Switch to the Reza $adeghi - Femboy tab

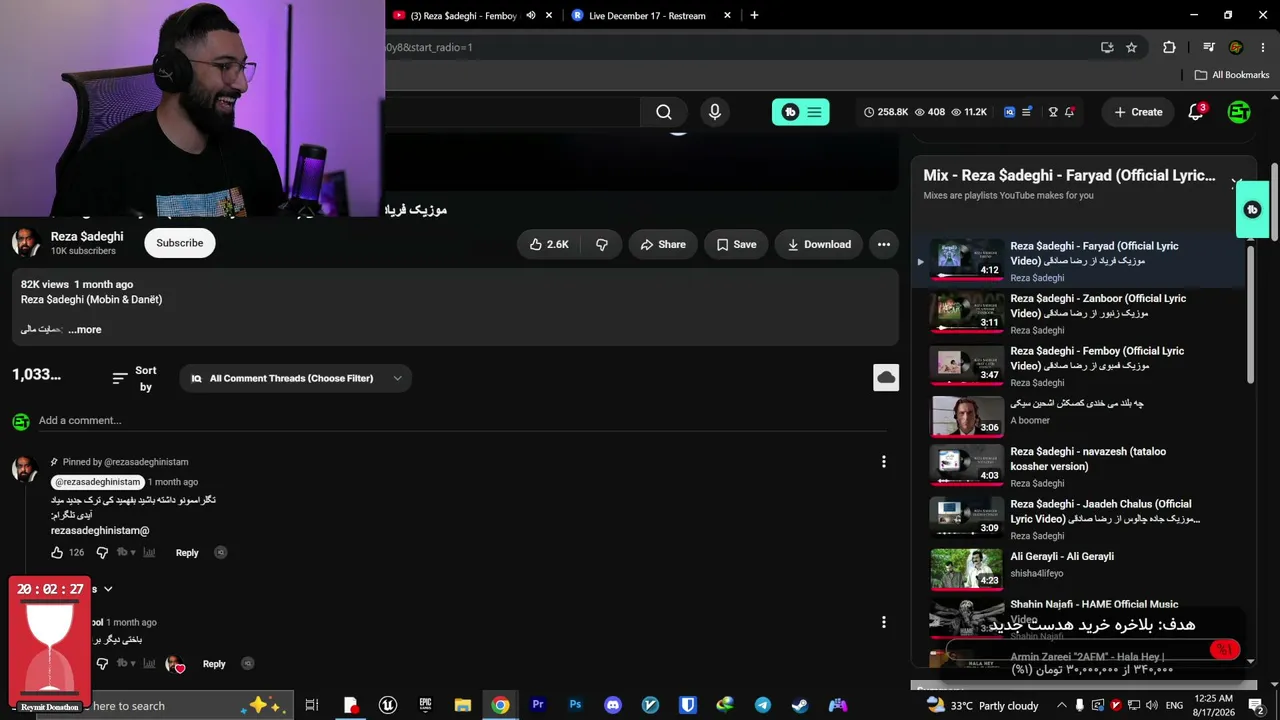pyautogui.click(x=462, y=15)
